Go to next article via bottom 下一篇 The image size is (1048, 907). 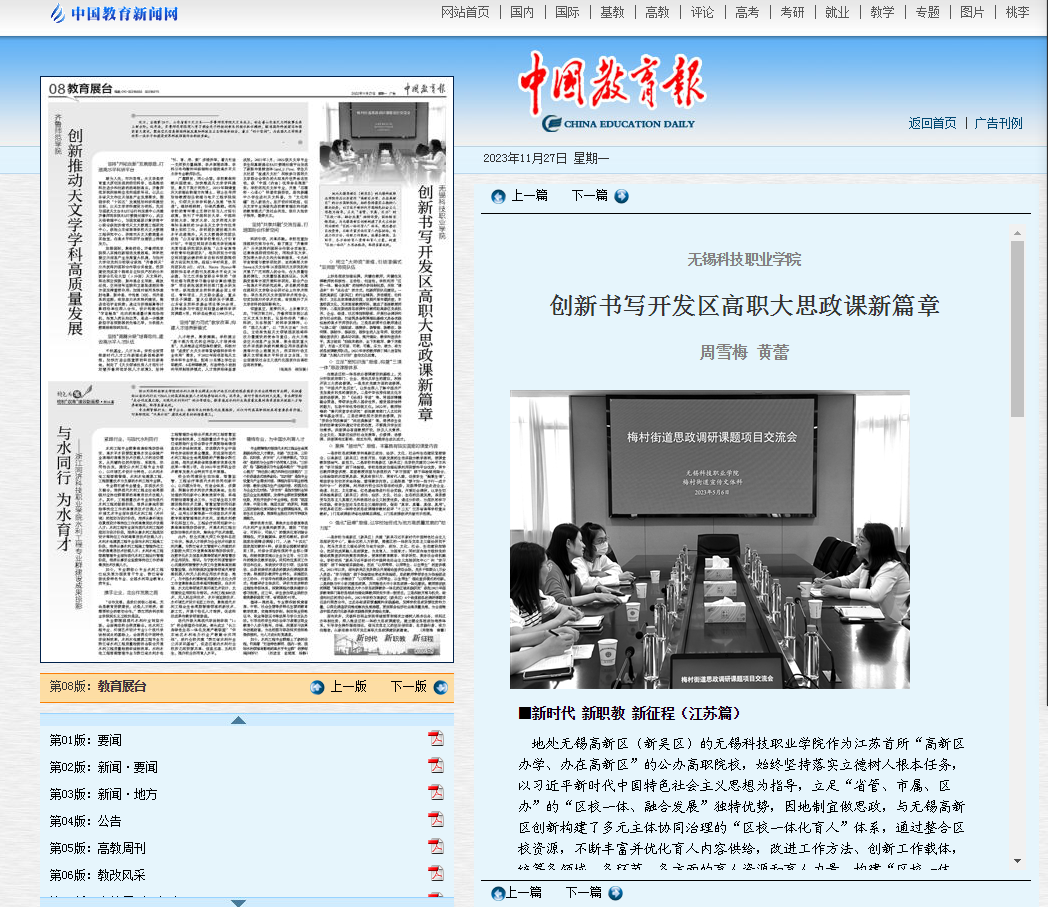pos(583,892)
